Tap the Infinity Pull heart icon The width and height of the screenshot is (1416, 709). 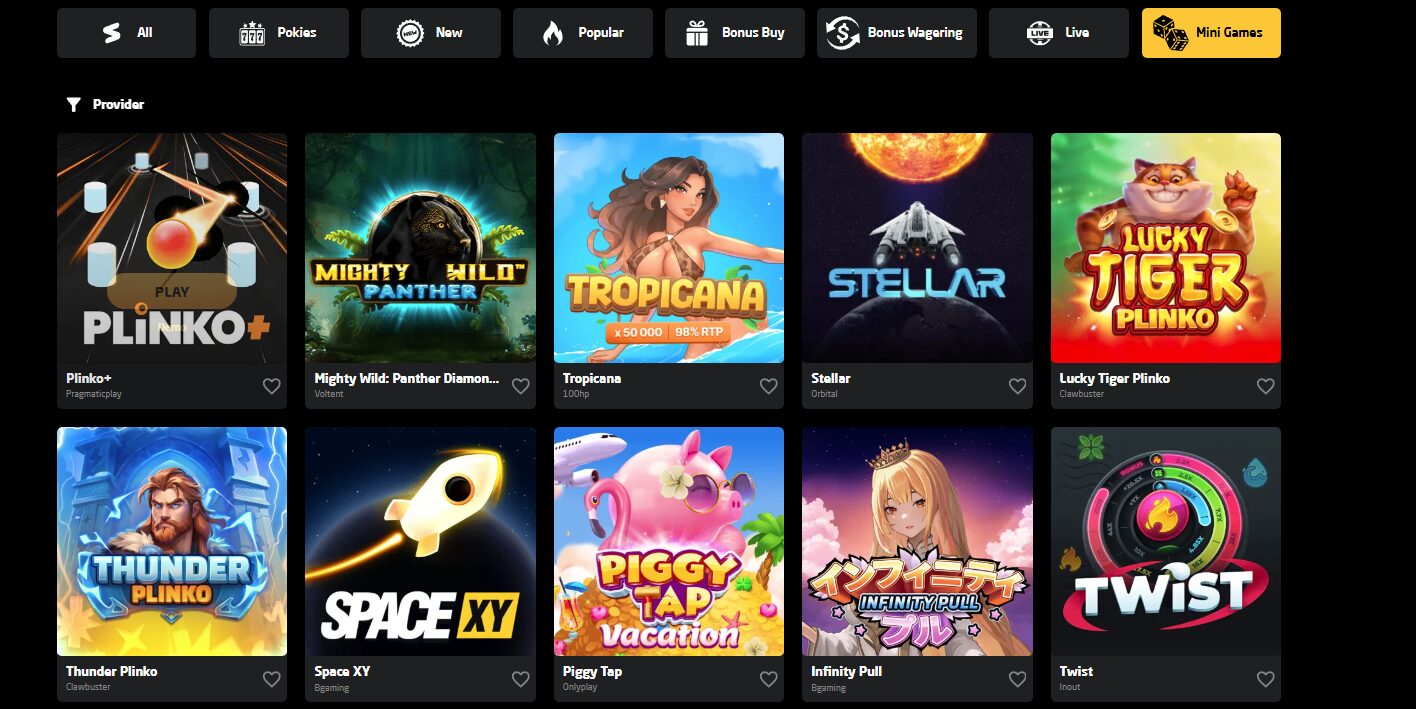pos(1017,679)
